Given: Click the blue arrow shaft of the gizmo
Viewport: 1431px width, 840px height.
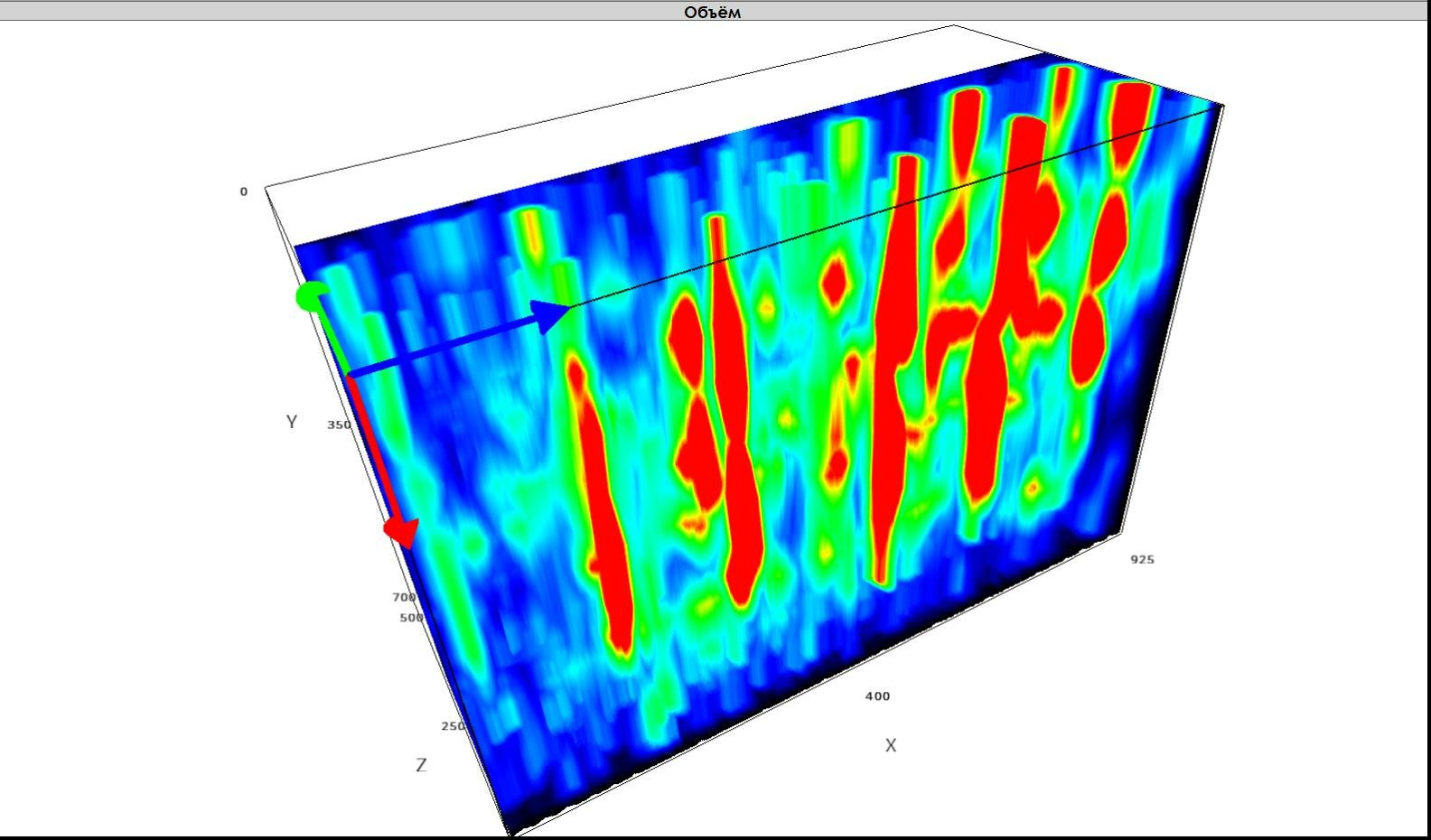Looking at the screenshot, I should (x=443, y=347).
